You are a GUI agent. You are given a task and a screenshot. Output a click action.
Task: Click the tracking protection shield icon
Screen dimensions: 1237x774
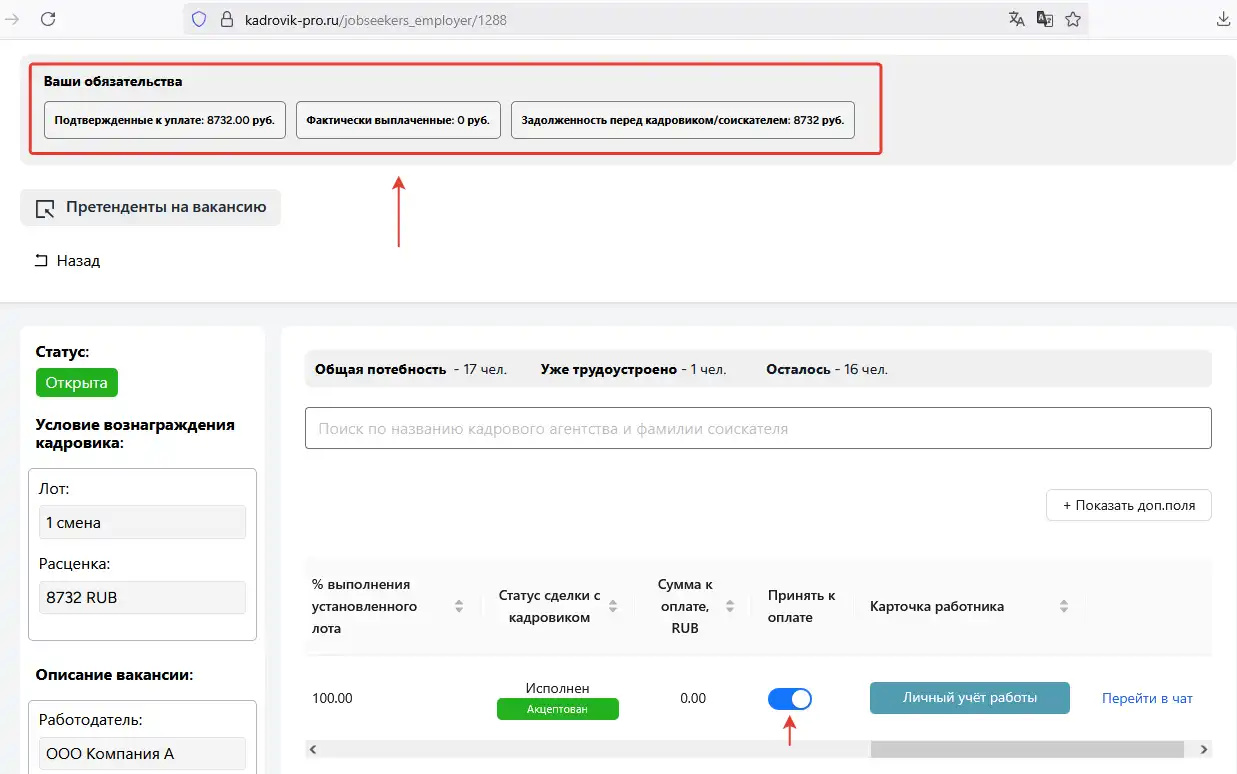click(199, 19)
